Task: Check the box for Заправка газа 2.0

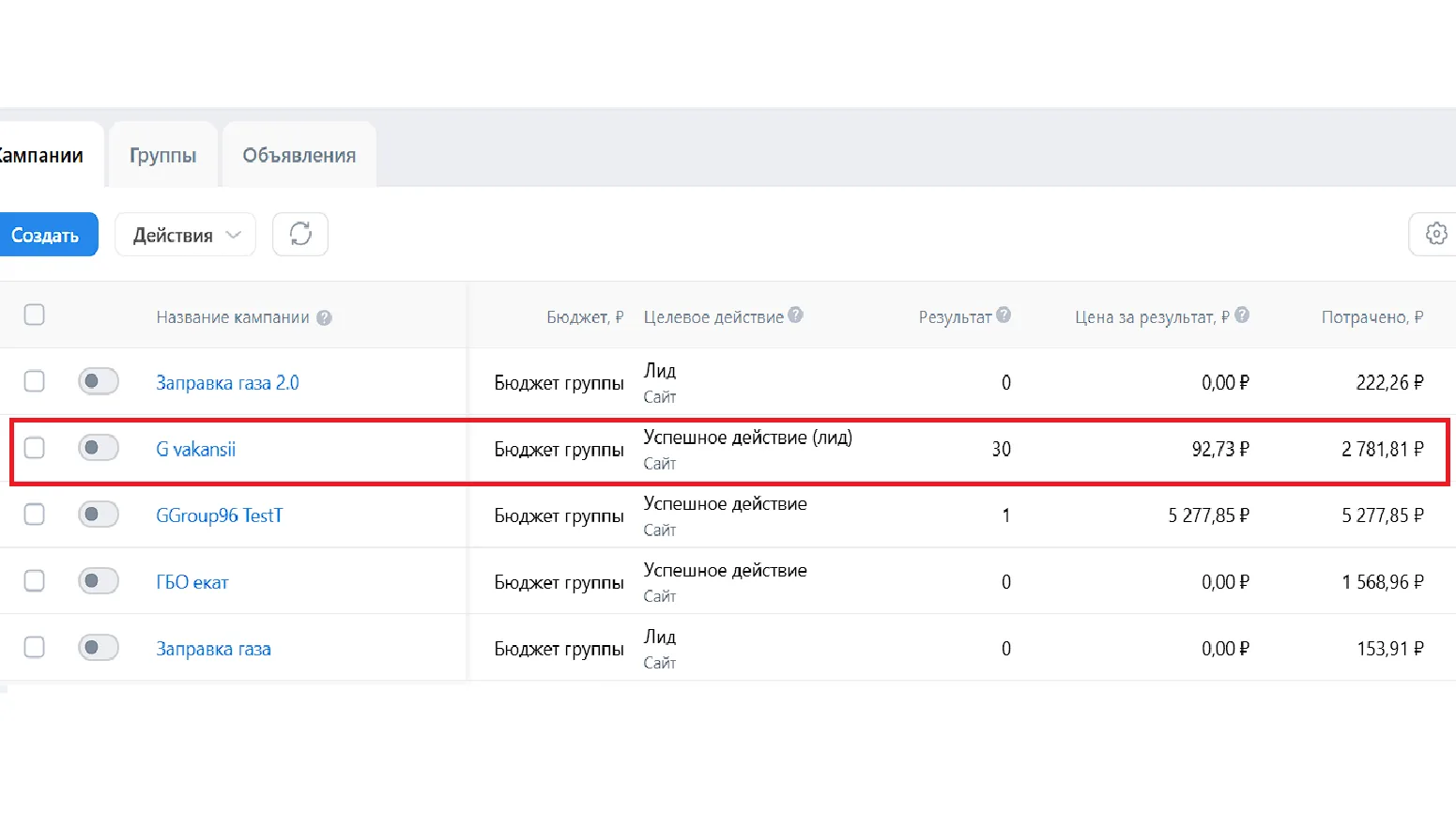Action: 35,381
